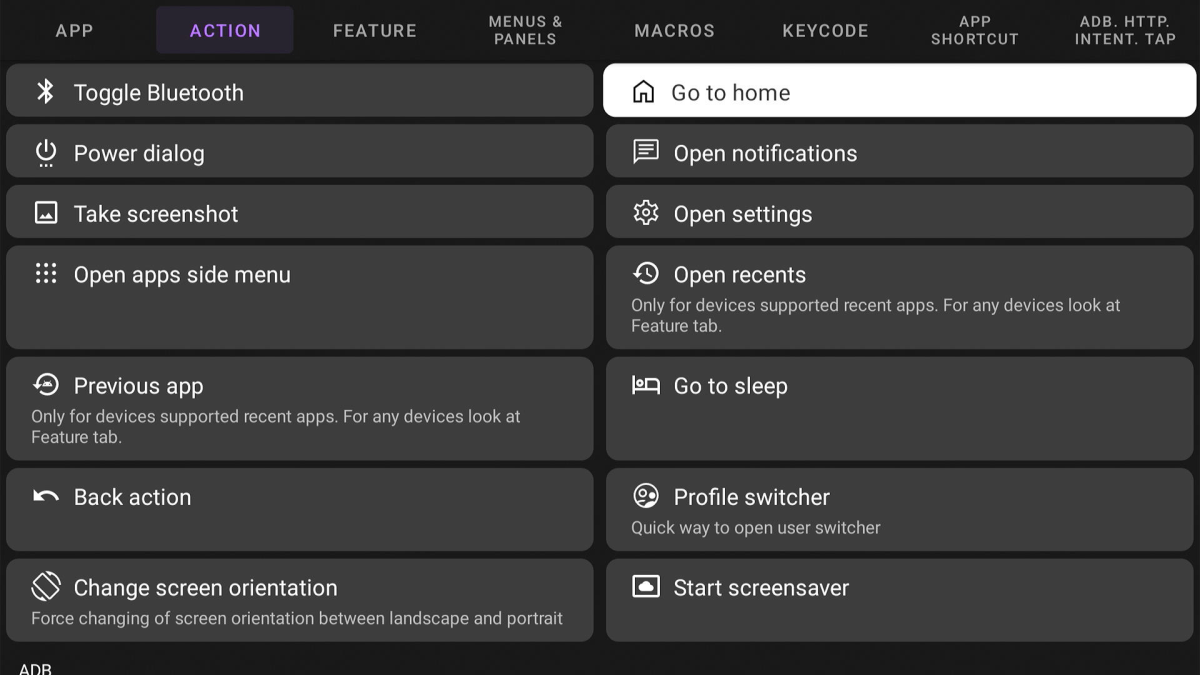Screen dimensions: 1200x675
Task: Choose the Go to home action
Action: click(x=900, y=91)
